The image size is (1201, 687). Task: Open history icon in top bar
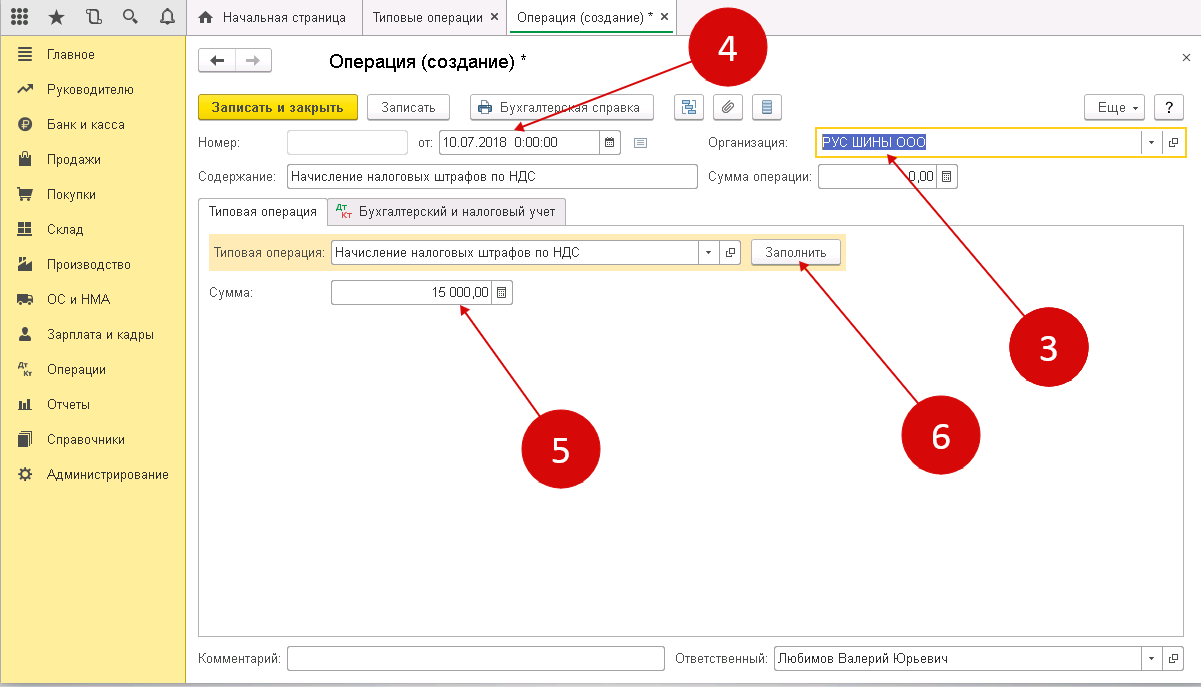[94, 17]
